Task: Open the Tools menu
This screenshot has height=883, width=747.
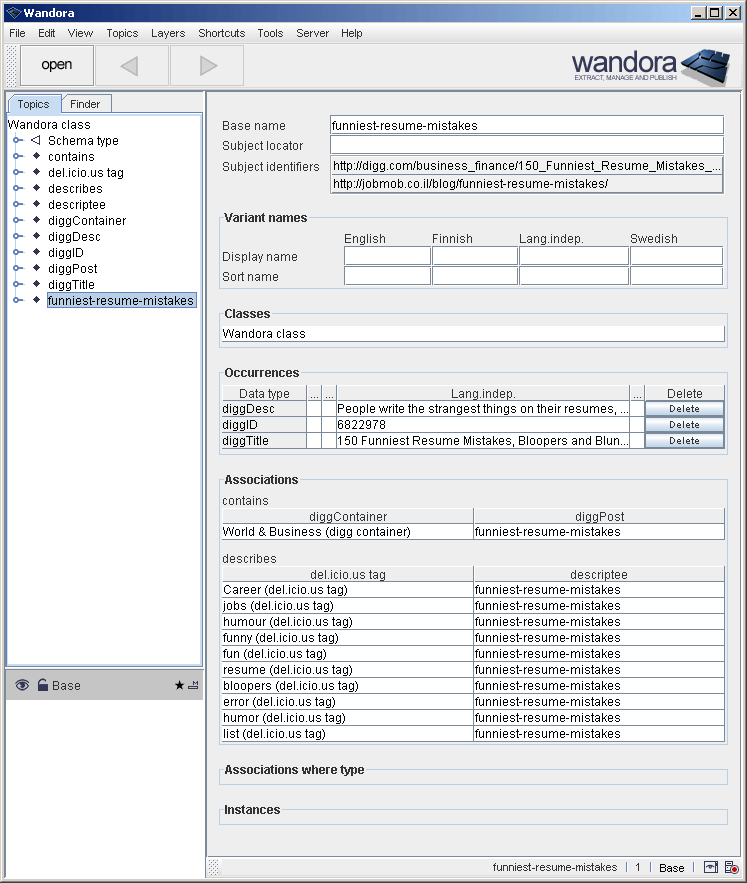Action: tap(270, 33)
